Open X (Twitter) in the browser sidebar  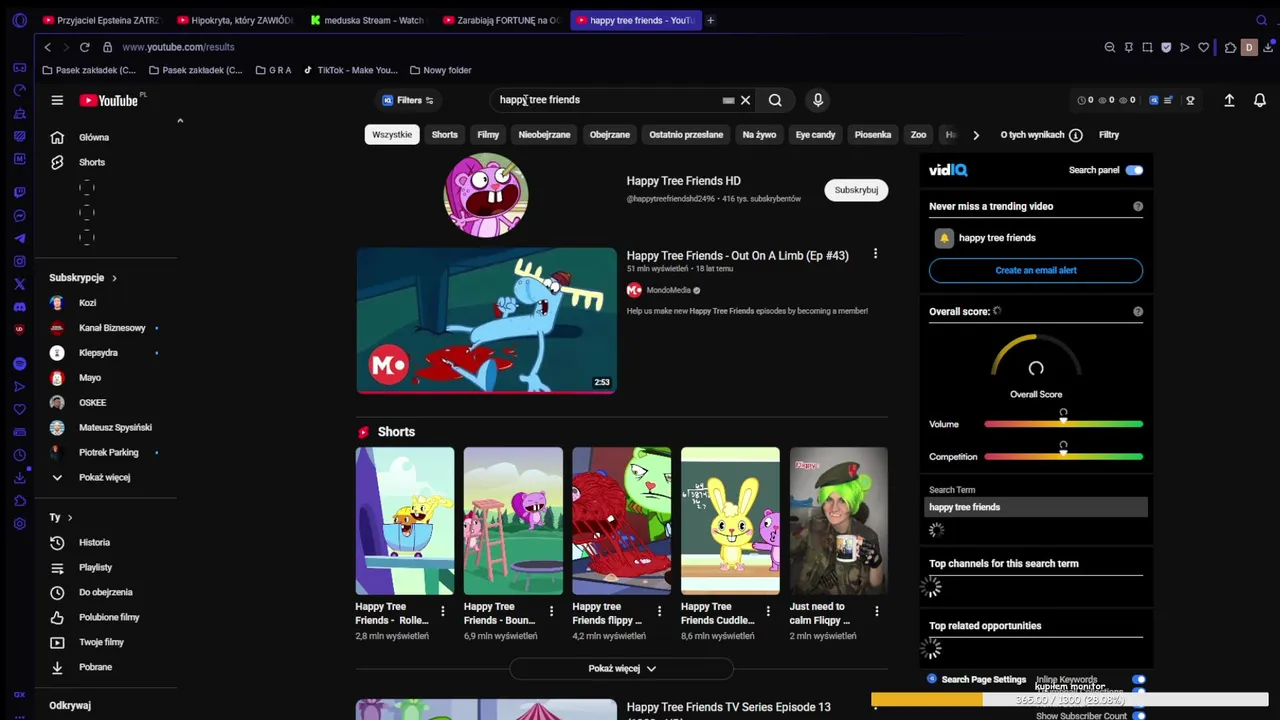(19, 284)
